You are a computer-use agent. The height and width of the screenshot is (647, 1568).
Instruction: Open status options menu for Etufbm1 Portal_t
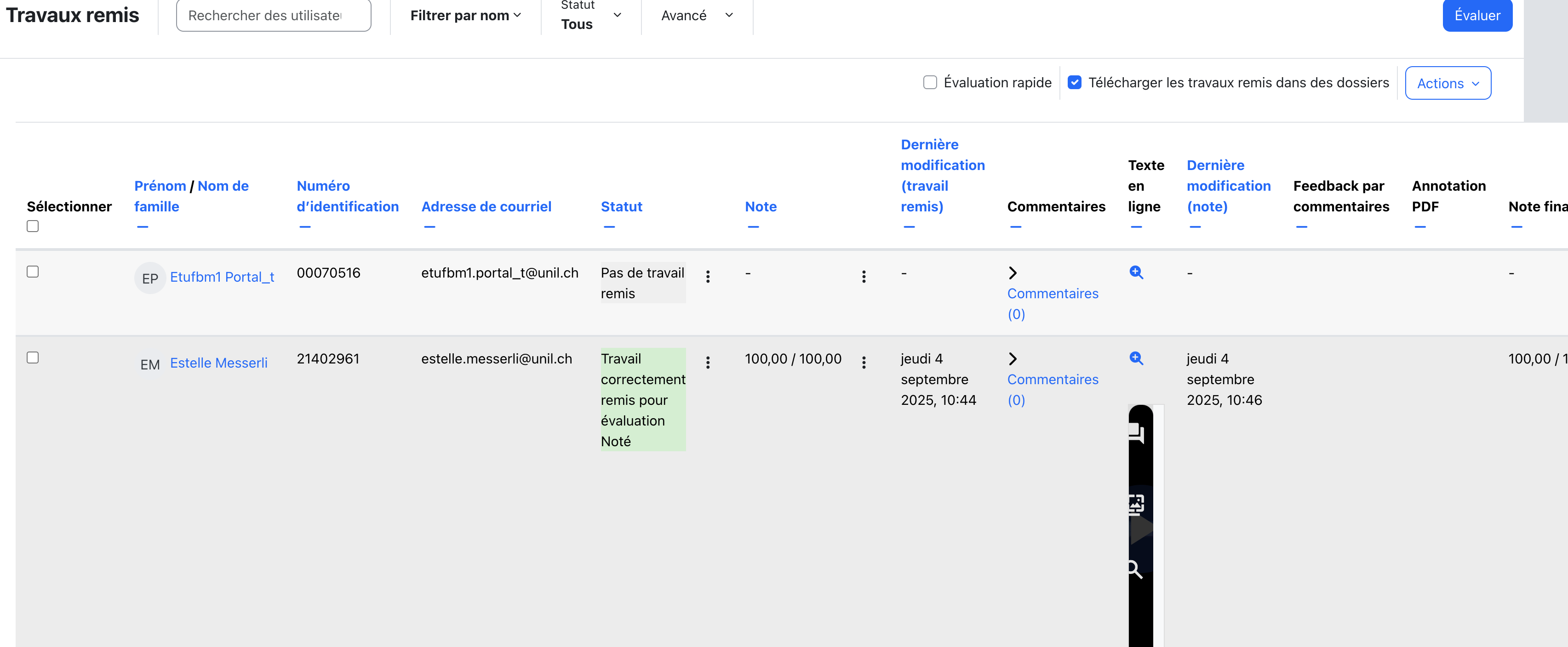(707, 277)
